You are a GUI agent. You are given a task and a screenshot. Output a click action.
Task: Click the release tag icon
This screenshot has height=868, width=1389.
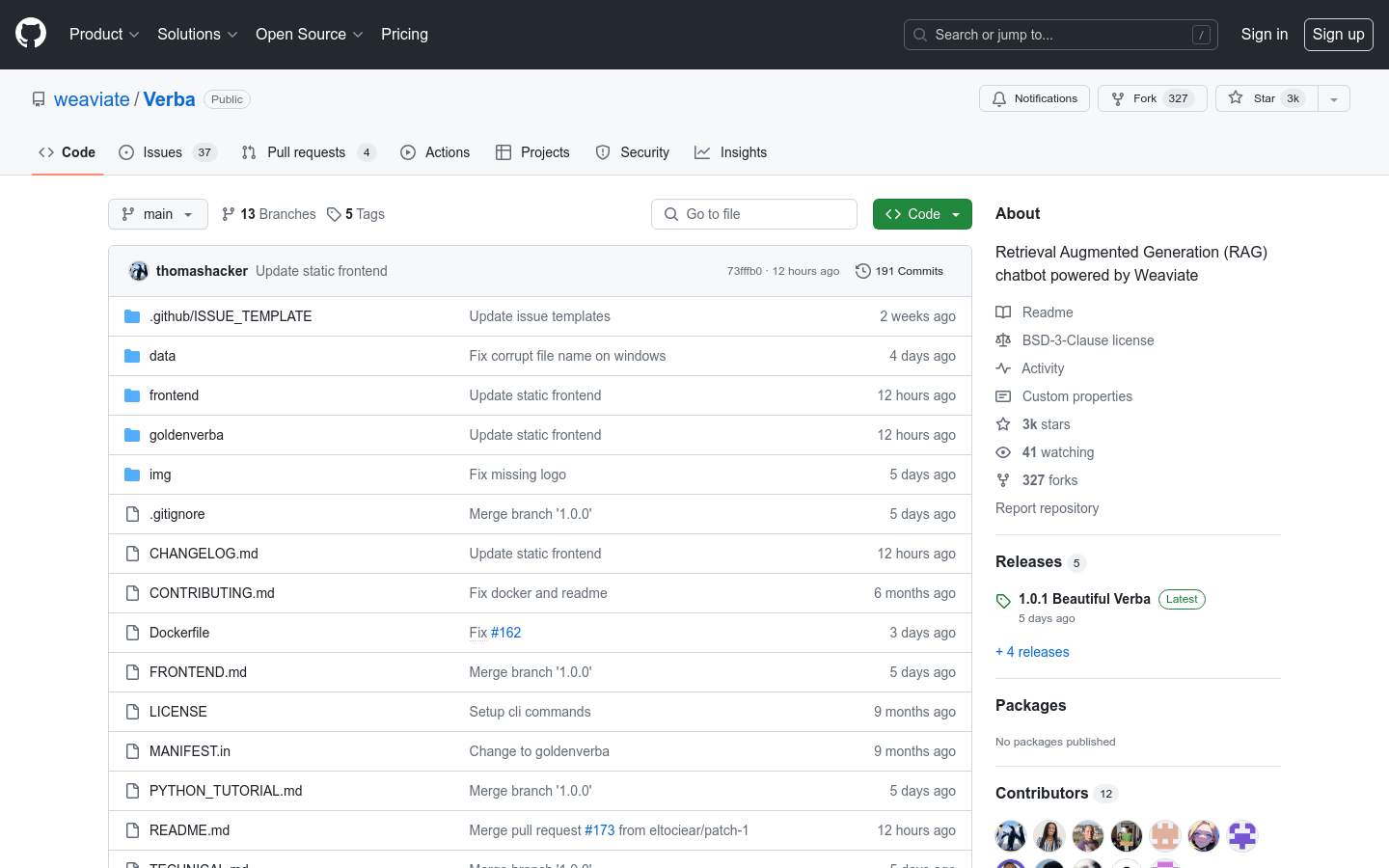coord(1003,601)
